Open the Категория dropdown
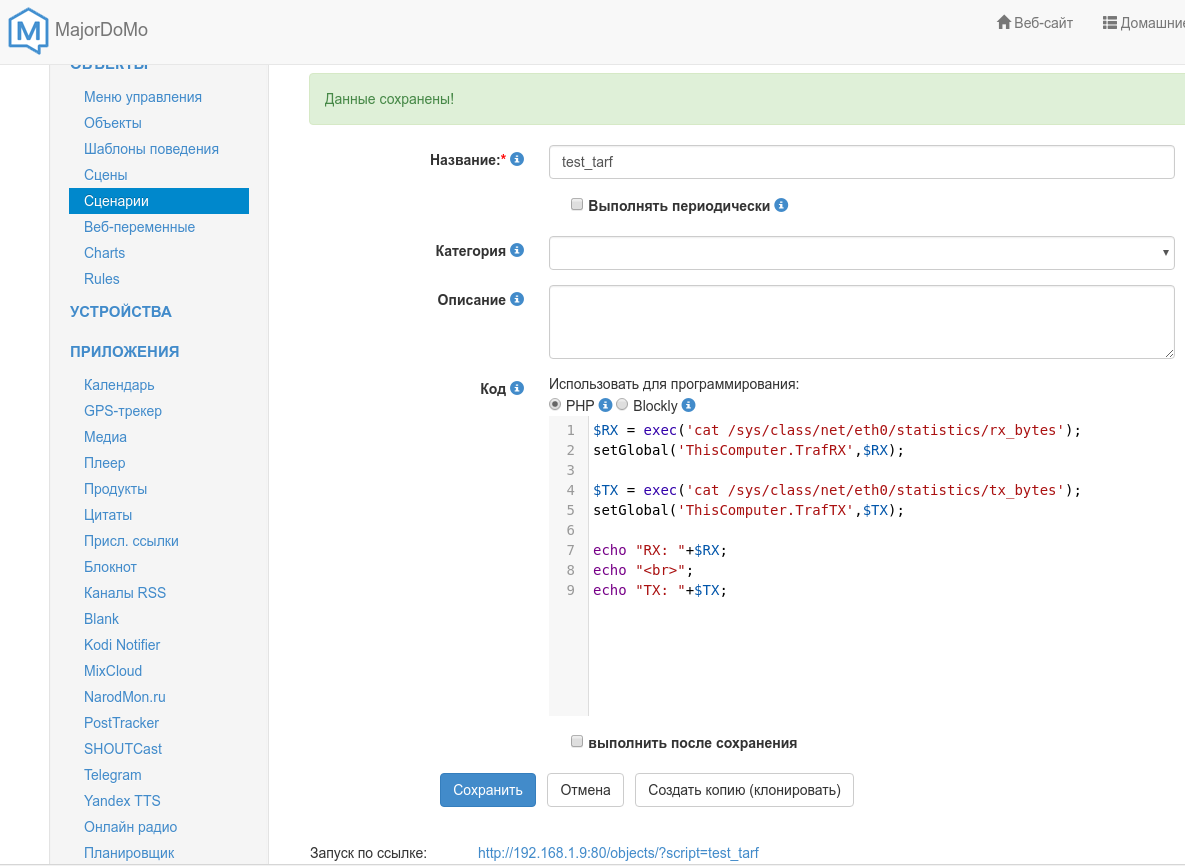Image resolution: width=1185 pixels, height=866 pixels. [x=861, y=253]
